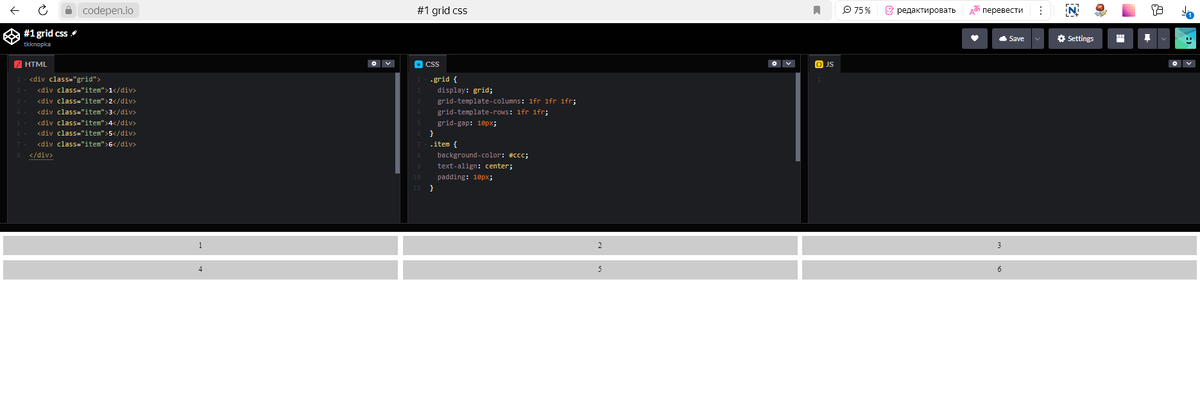Image resolution: width=1200 pixels, height=401 pixels.
Task: Reload the page in the browser
Action: [43, 10]
